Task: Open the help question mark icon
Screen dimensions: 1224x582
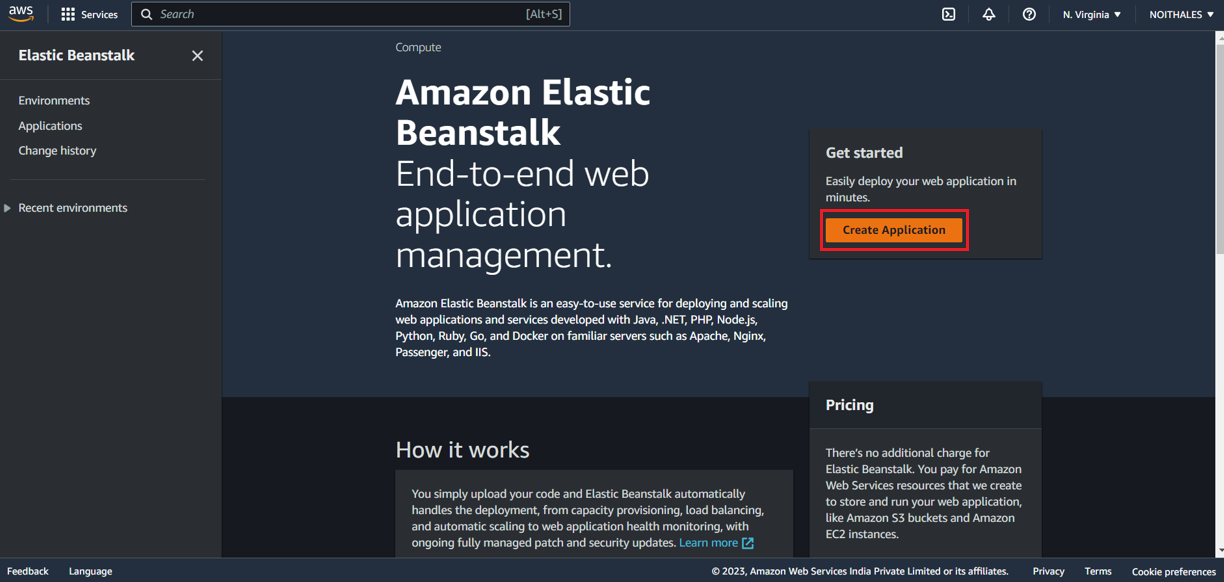Action: click(x=1029, y=14)
